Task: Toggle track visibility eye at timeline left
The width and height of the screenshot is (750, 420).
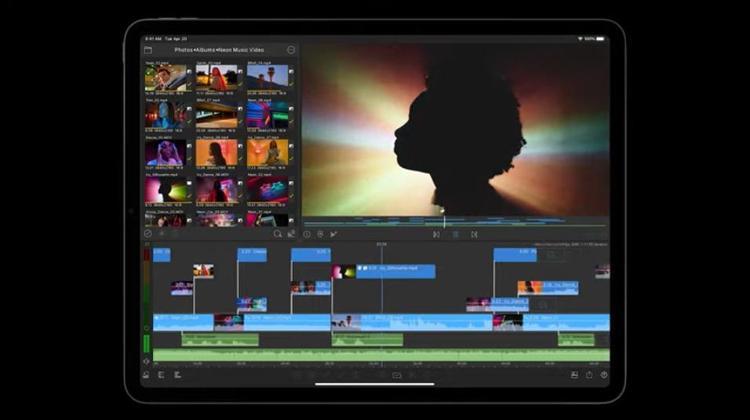Action: tap(147, 362)
